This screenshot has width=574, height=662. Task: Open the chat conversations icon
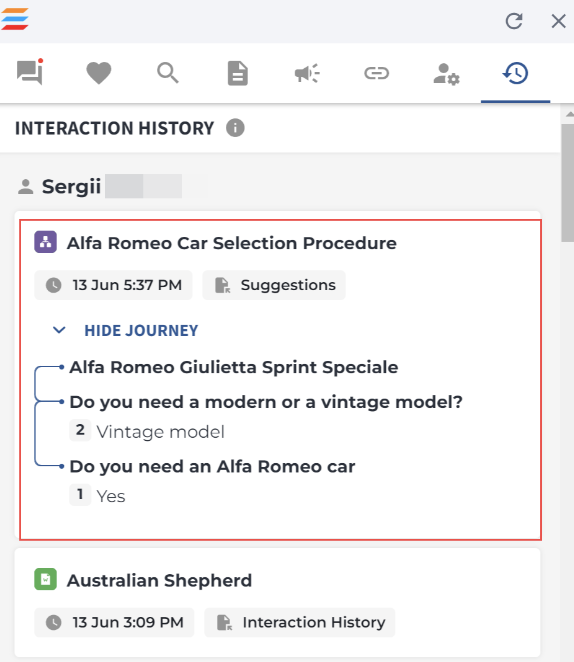point(30,73)
